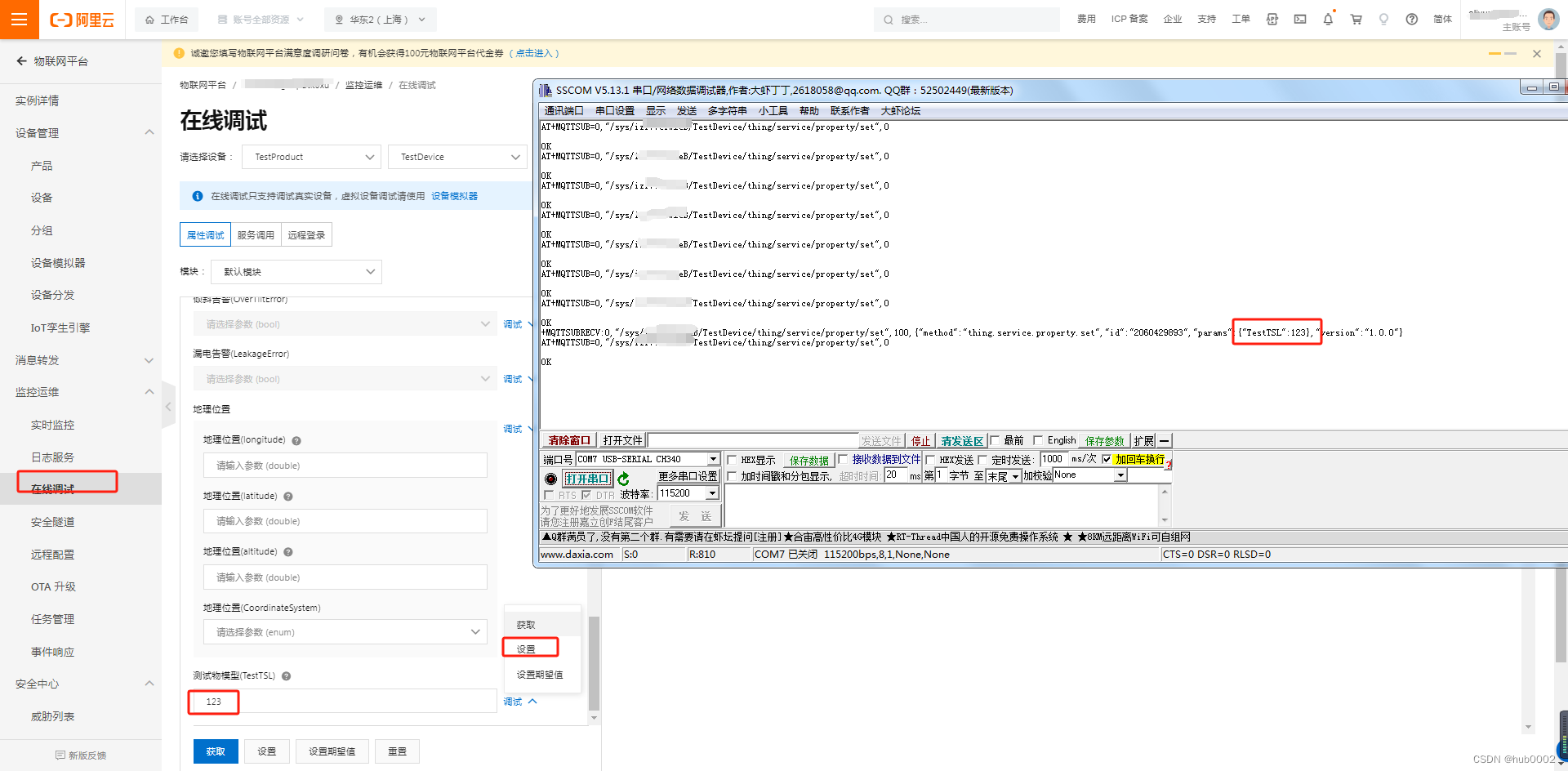Switch to 服务调用 tab
Screen dimensions: 1568x771
256,235
